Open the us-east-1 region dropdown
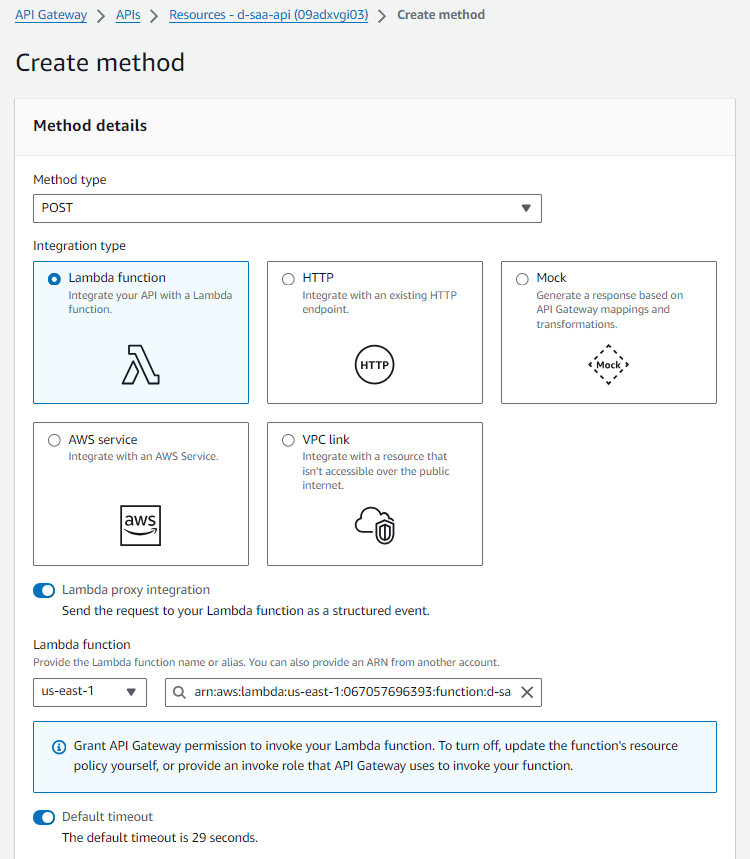 pyautogui.click(x=90, y=692)
